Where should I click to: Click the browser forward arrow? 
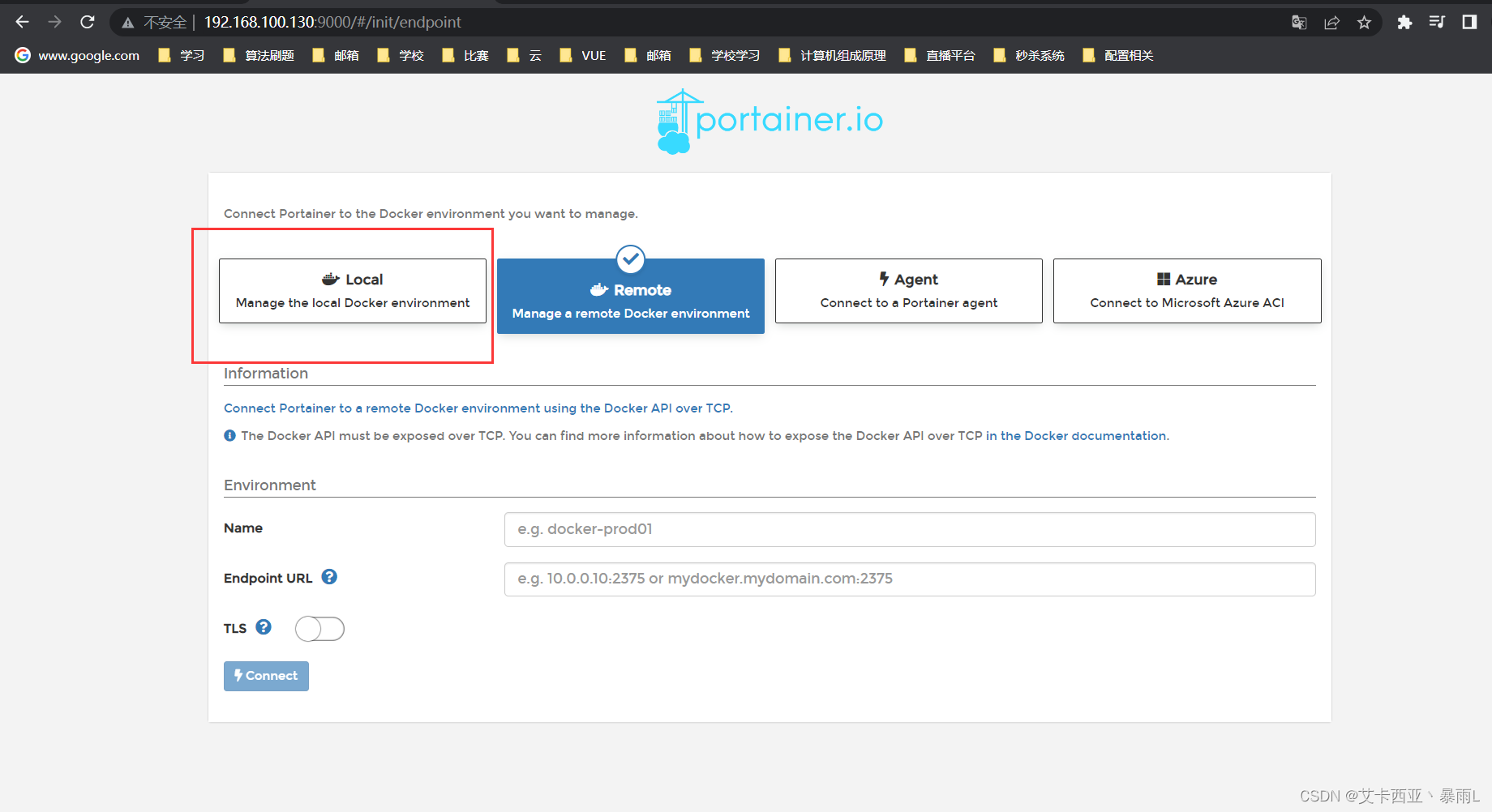tap(54, 22)
